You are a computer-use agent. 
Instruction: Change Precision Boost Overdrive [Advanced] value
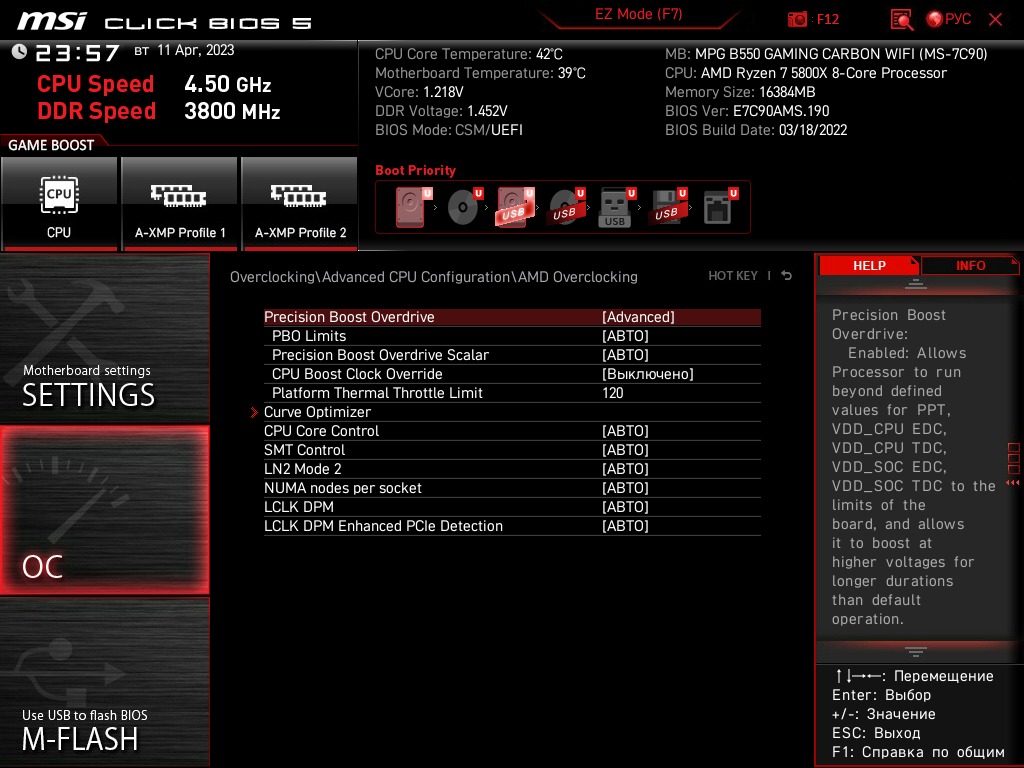[x=638, y=317]
